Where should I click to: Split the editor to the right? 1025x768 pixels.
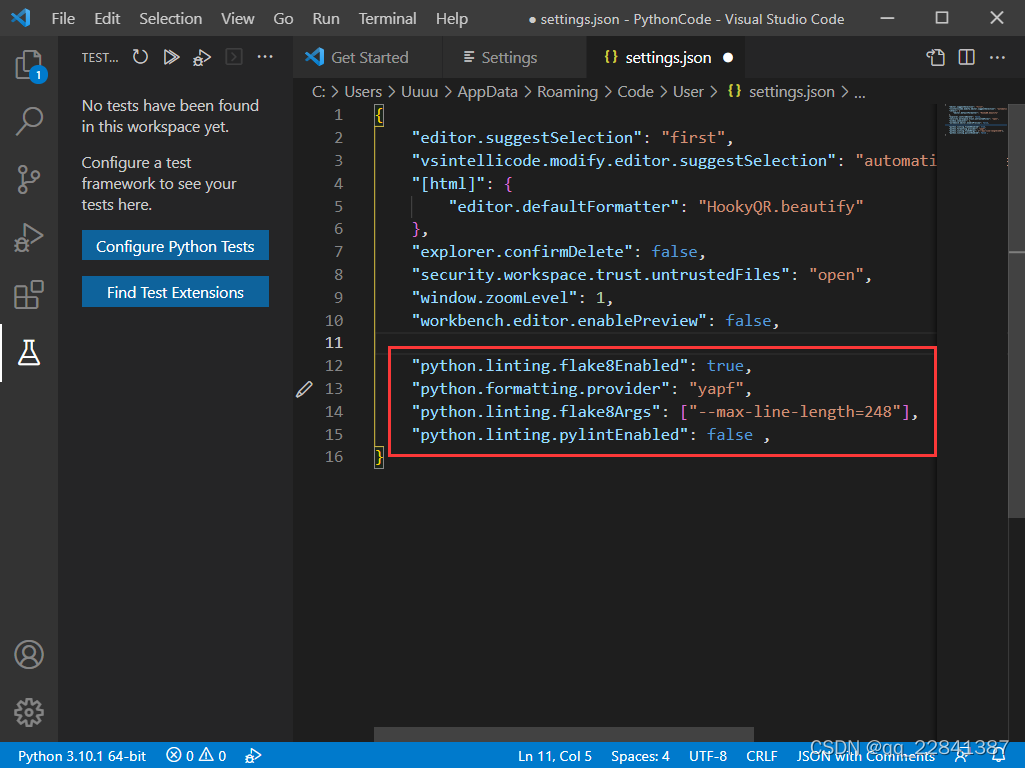pos(966,58)
